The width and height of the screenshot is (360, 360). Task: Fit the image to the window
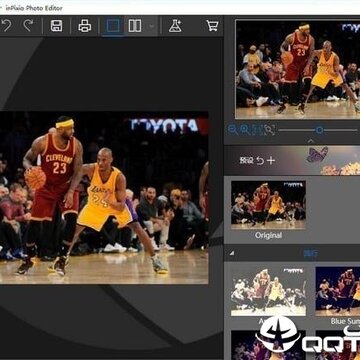[269, 130]
